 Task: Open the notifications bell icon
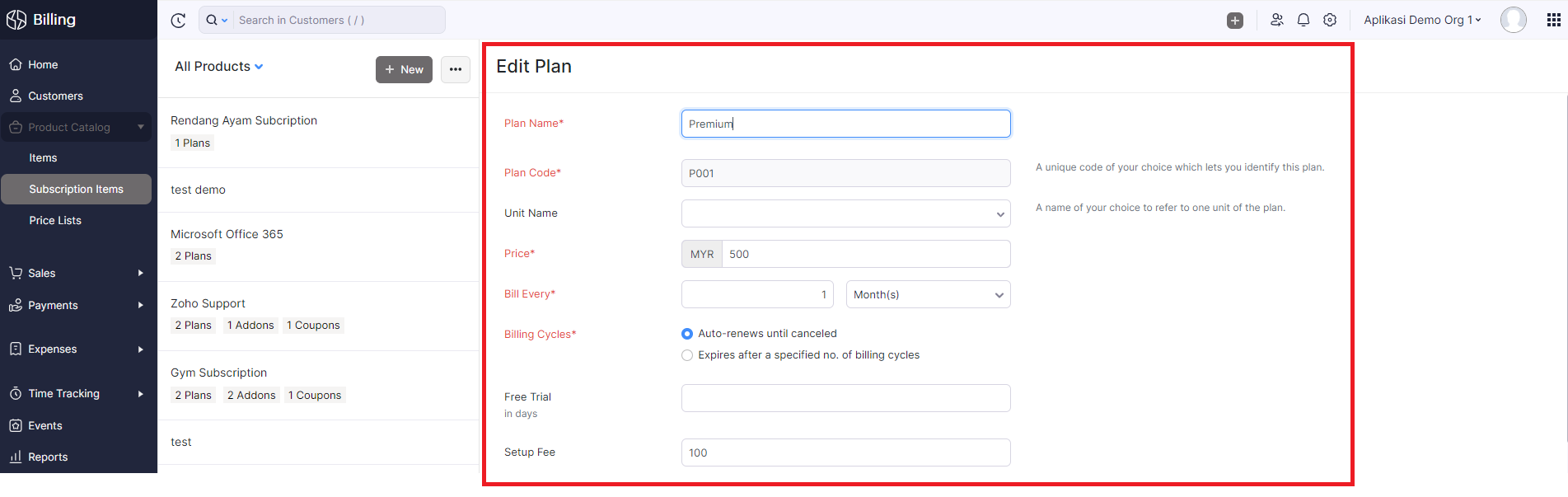[x=1304, y=20]
